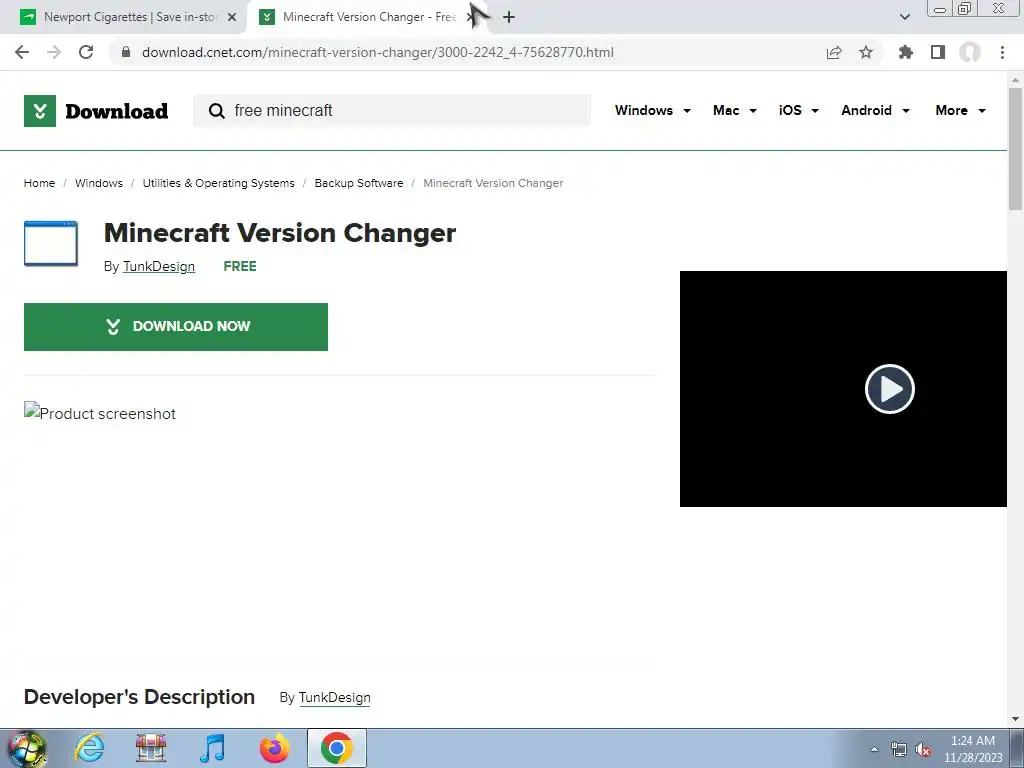Open the music note taskbar app
This screenshot has height=768, width=1024.
pyautogui.click(x=212, y=748)
